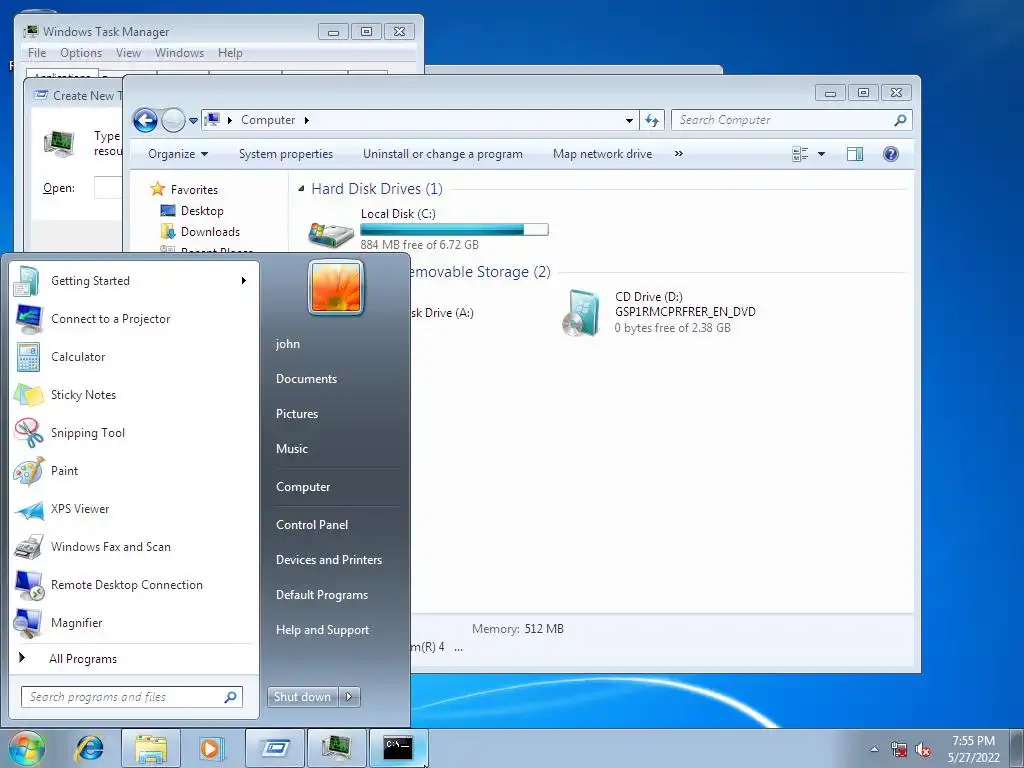Screen dimensions: 1024x768
Task: Toggle the preview pane icon
Action: pyautogui.click(x=854, y=154)
